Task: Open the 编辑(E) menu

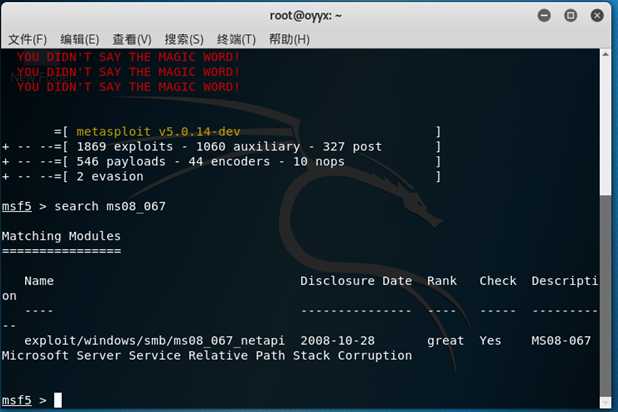Action: pos(79,39)
